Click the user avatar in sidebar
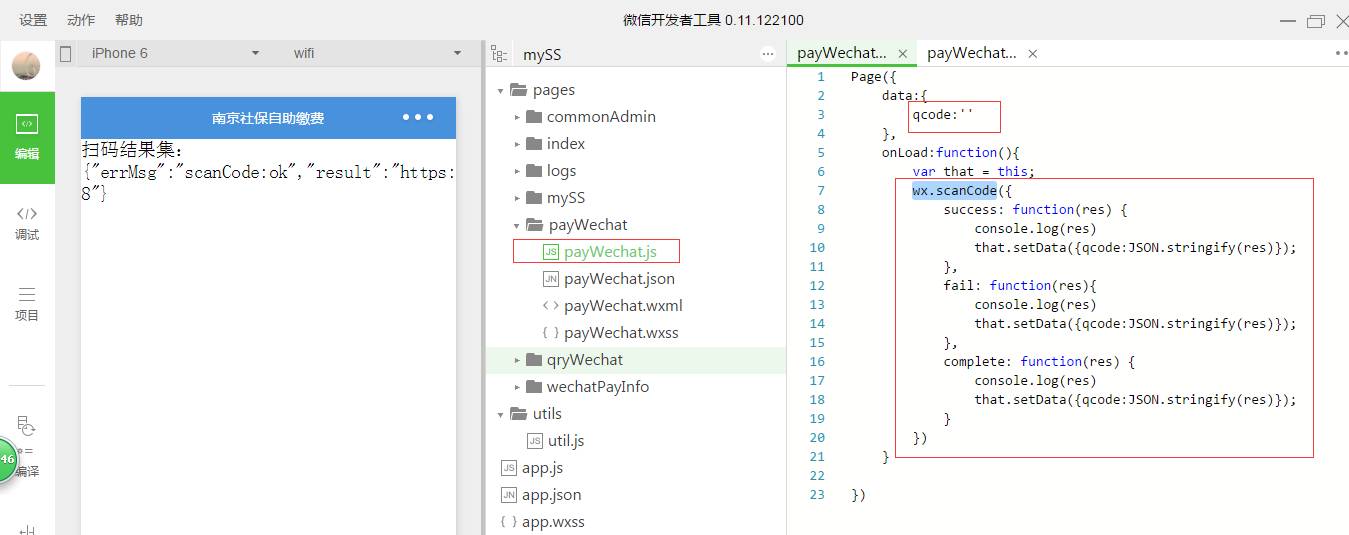Viewport: 1349px width, 535px height. (26, 66)
